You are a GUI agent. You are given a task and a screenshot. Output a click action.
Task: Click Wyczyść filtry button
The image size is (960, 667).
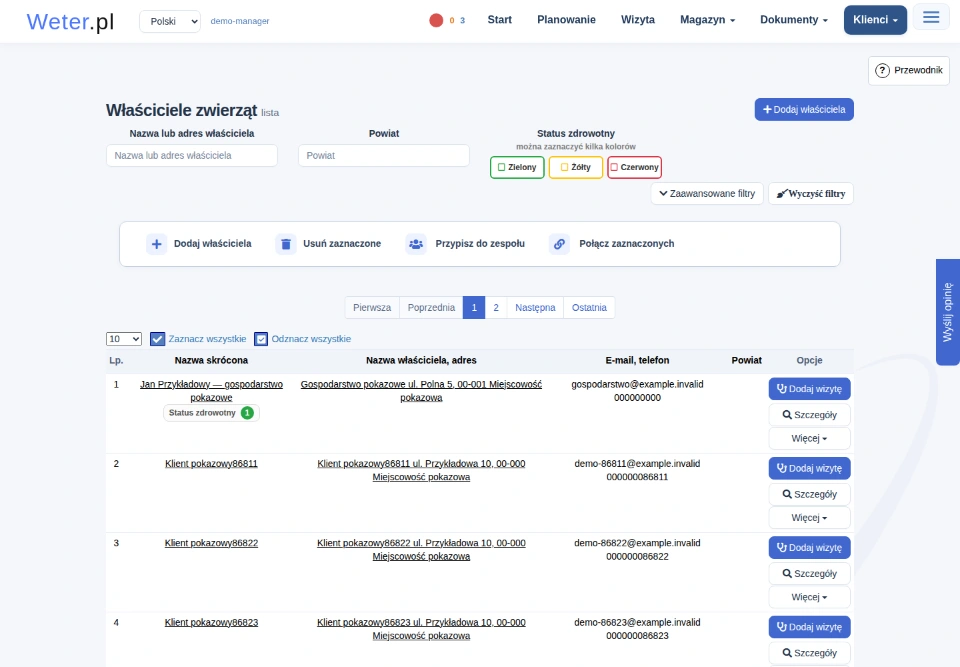click(811, 194)
